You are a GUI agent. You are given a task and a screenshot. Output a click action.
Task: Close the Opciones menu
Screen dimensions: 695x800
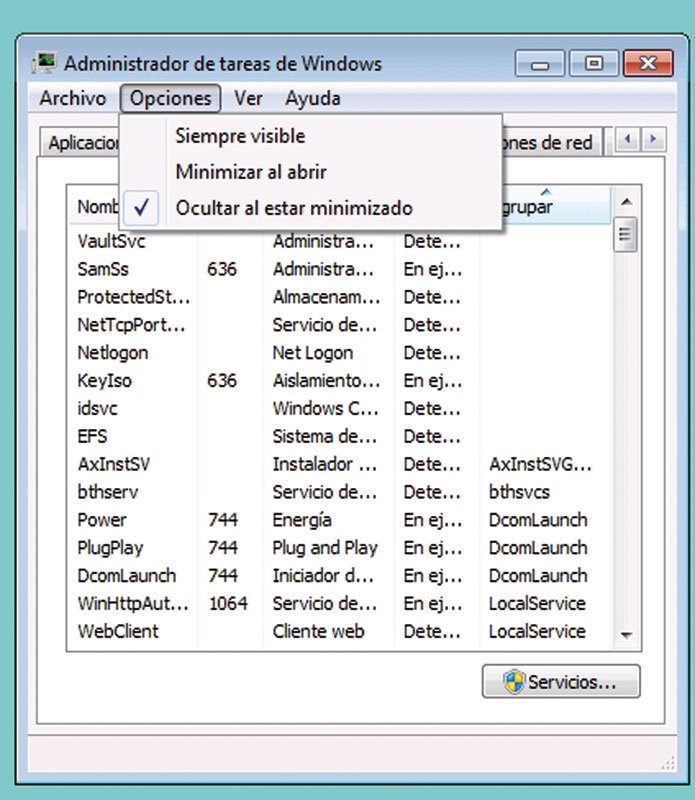(170, 98)
